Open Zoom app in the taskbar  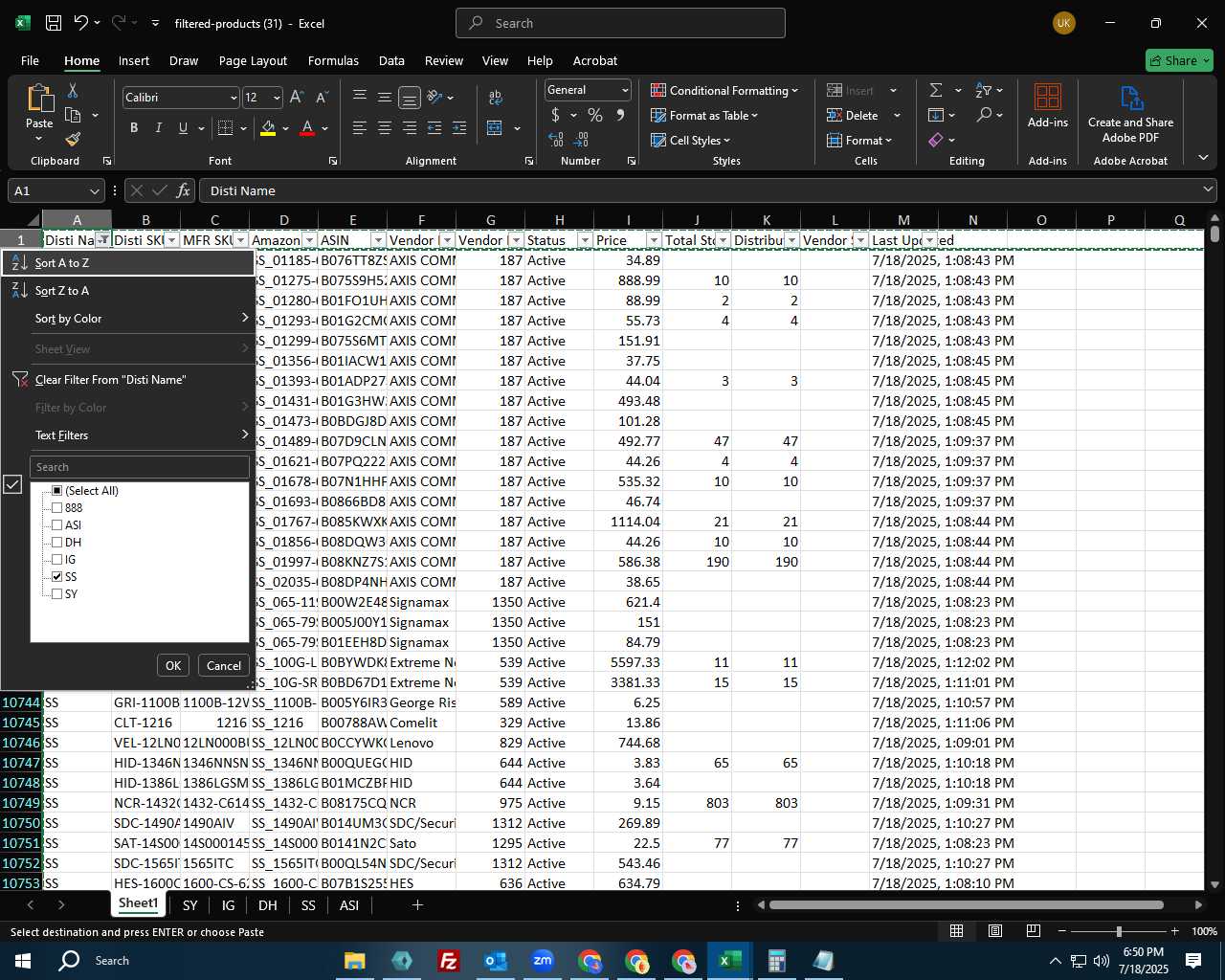[x=543, y=960]
